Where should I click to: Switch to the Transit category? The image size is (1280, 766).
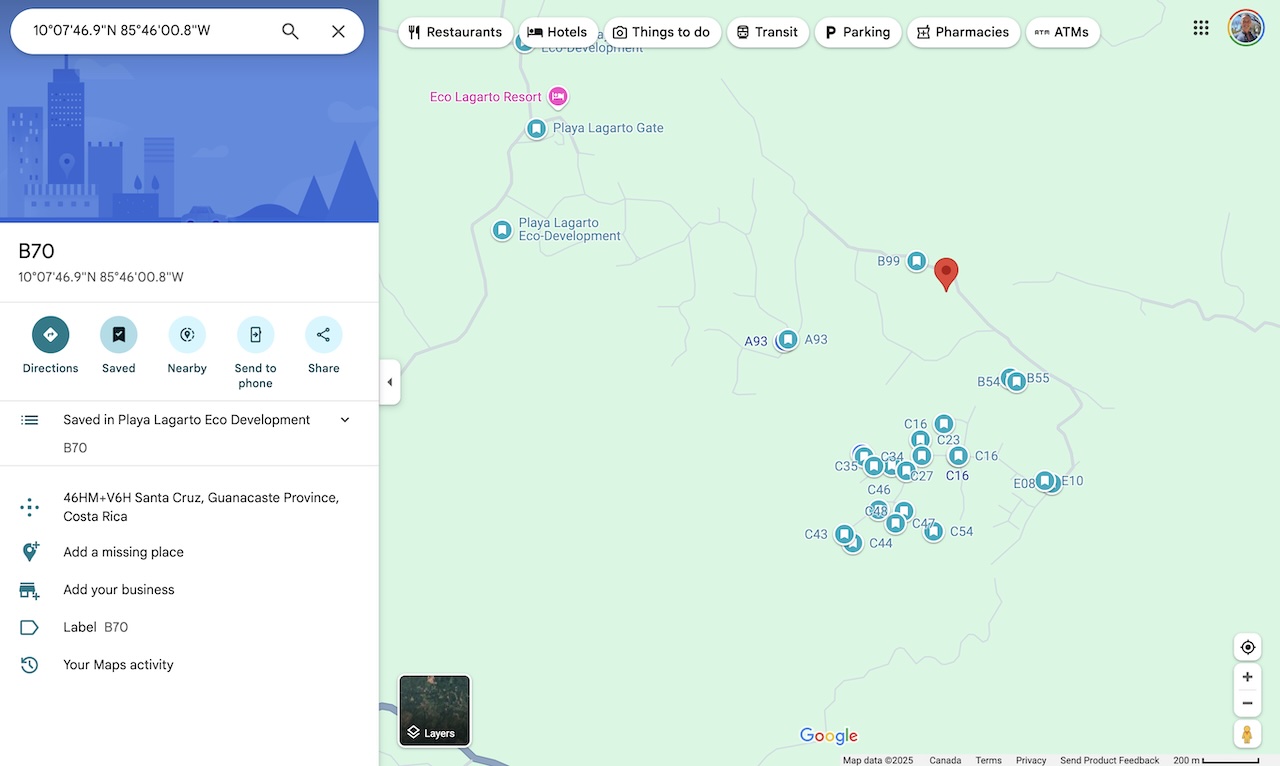[x=767, y=32]
